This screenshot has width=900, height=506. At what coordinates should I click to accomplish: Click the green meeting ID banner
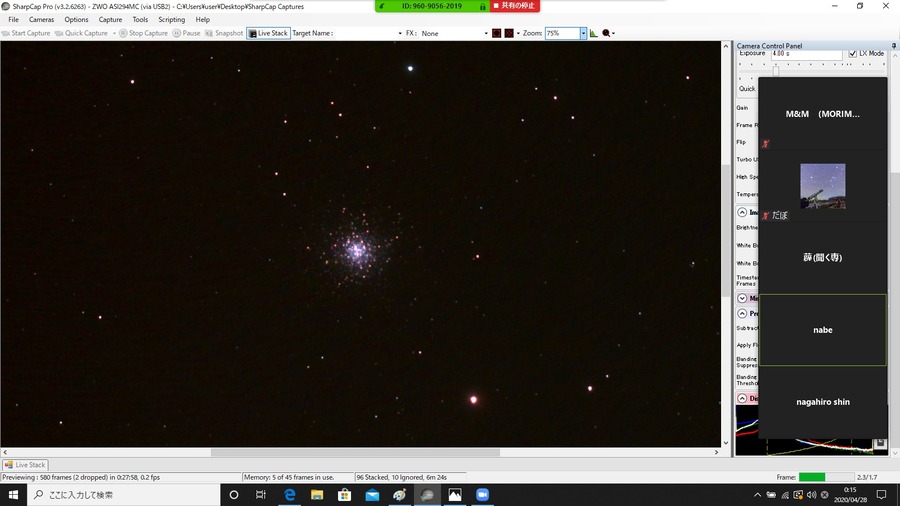click(x=432, y=6)
